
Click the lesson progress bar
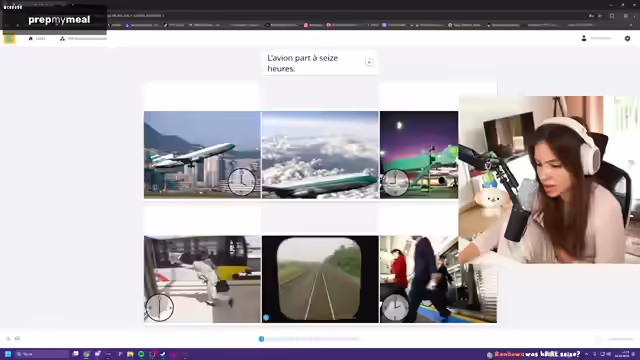pyautogui.click(x=310, y=339)
